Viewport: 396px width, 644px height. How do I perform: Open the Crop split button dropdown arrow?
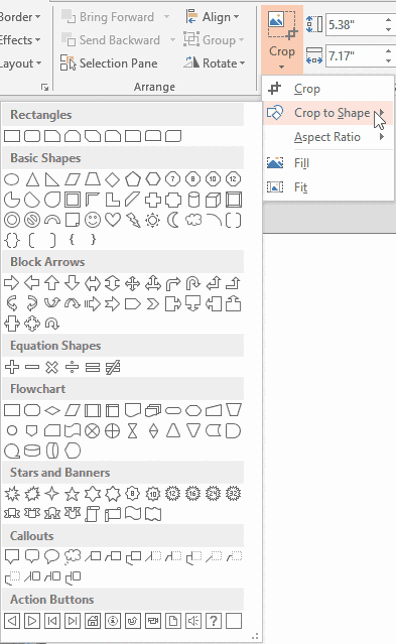(x=282, y=67)
